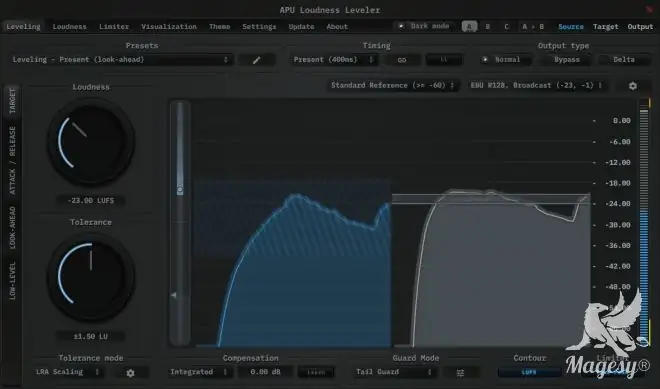The width and height of the screenshot is (660, 389).
Task: Open the Theme tab
Action: click(x=220, y=27)
